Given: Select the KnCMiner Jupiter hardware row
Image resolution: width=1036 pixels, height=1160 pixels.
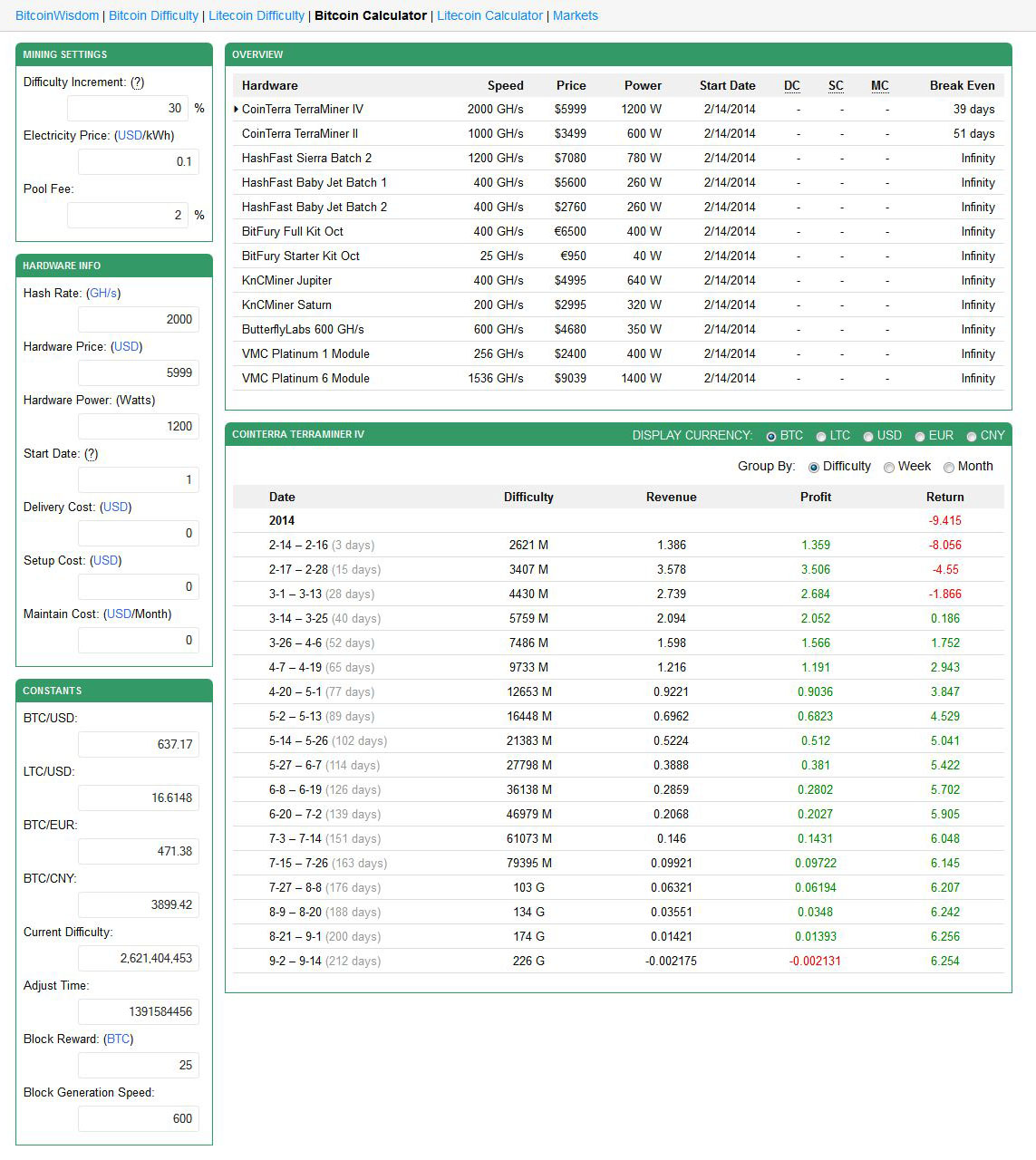Looking at the screenshot, I should tap(618, 280).
